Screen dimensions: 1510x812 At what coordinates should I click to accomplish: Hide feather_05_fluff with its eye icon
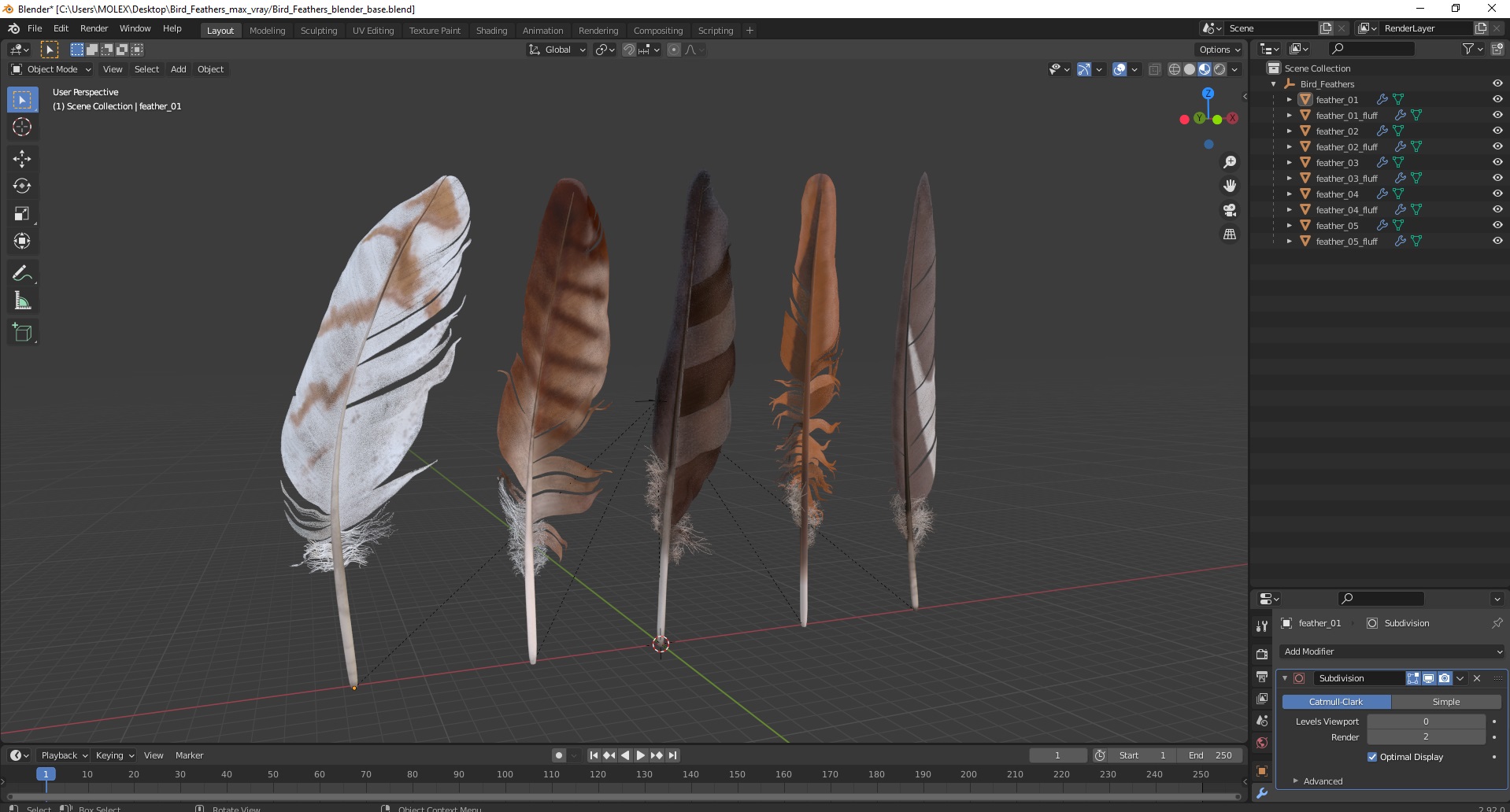(x=1497, y=241)
